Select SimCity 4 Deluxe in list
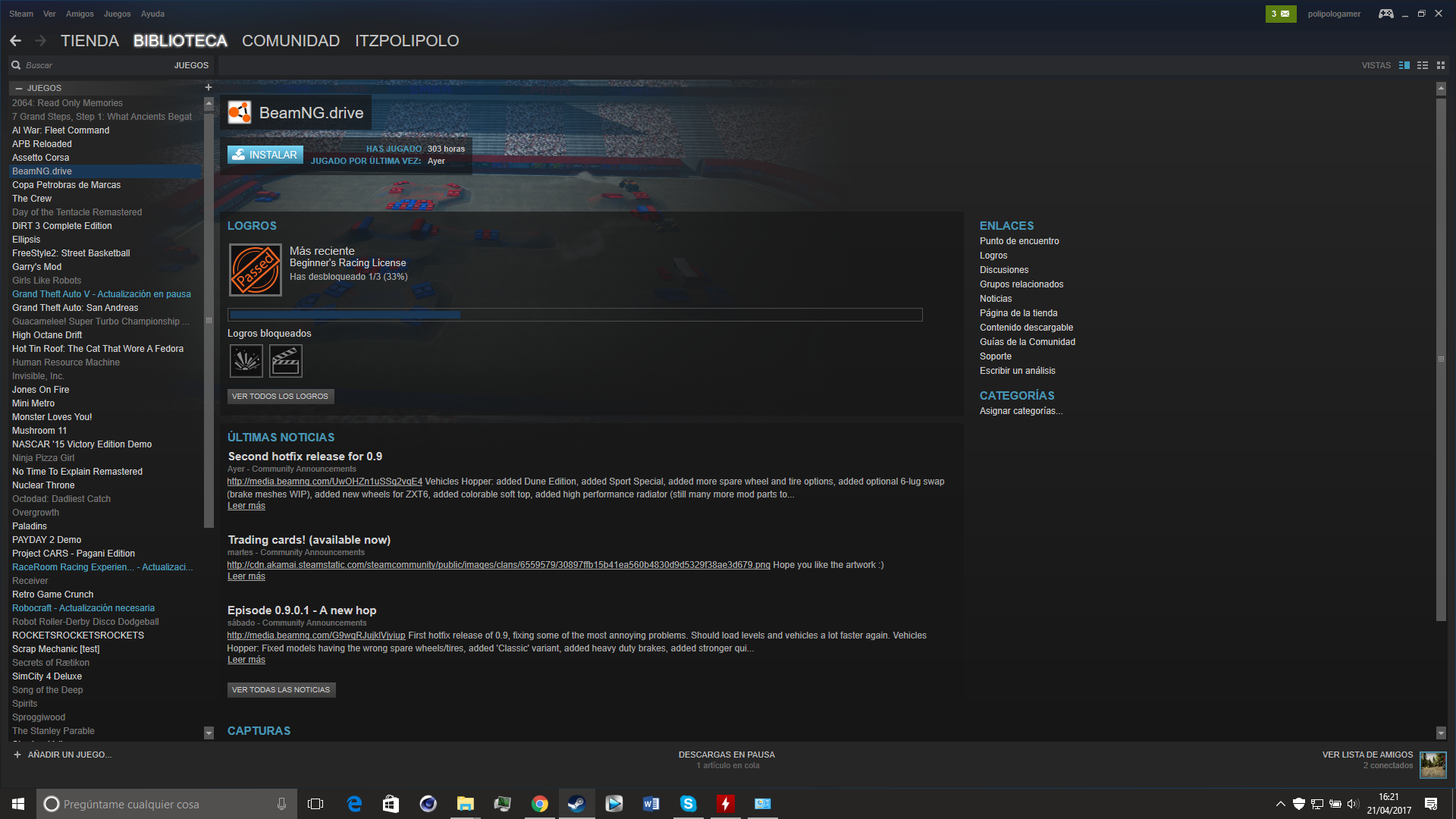 coord(105,676)
